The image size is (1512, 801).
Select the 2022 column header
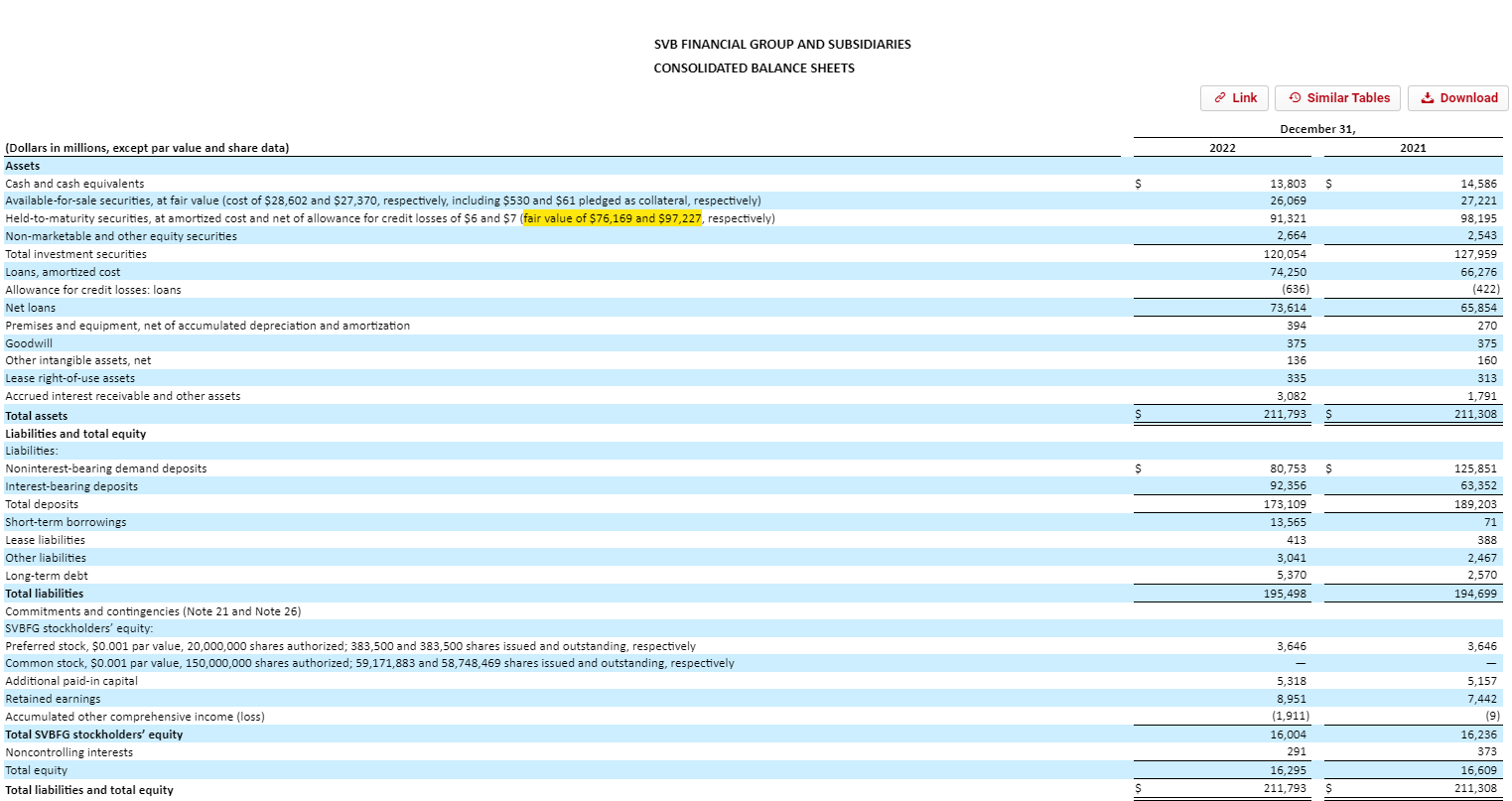point(1222,148)
